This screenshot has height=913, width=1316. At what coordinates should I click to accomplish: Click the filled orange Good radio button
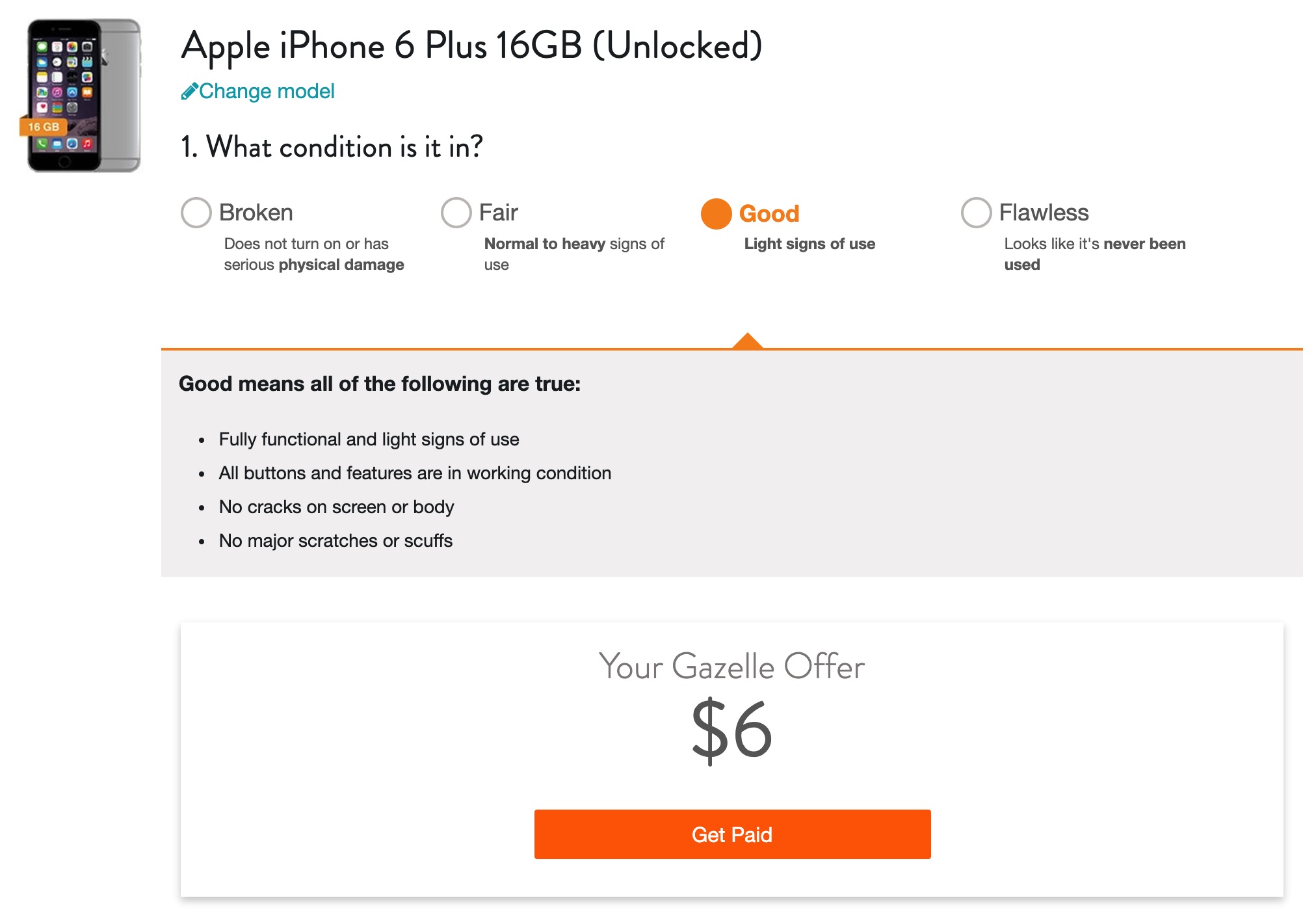click(x=716, y=214)
